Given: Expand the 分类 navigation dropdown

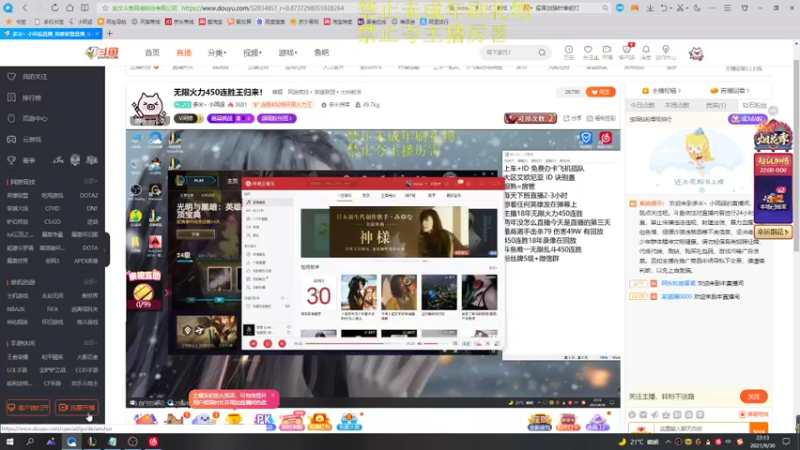Looking at the screenshot, I should 217,53.
